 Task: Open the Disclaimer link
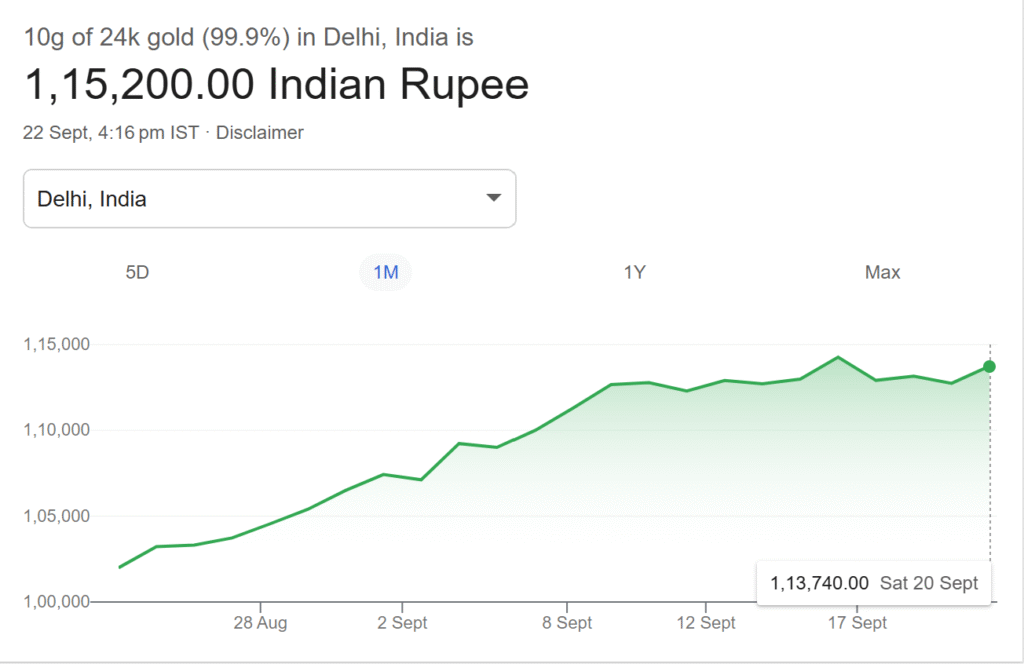pos(260,132)
